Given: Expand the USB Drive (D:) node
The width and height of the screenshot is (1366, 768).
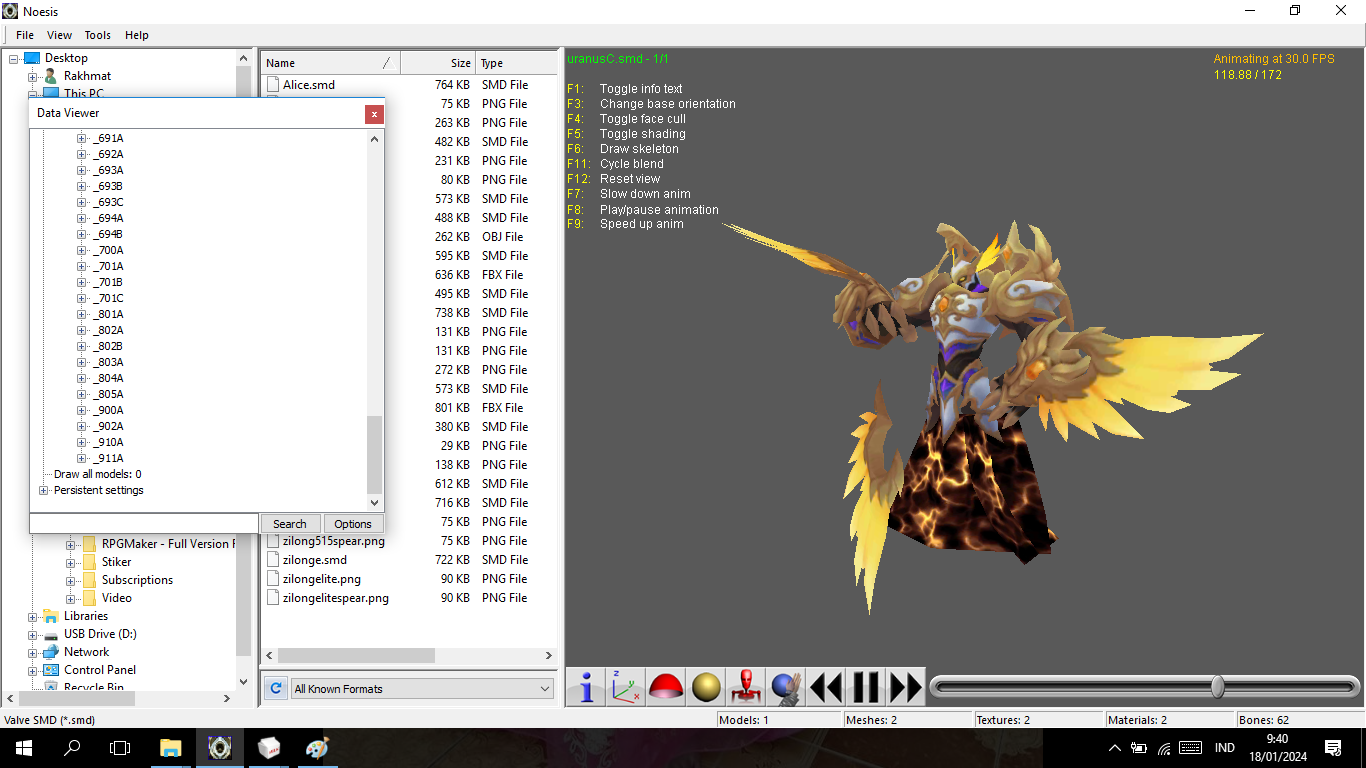Looking at the screenshot, I should pos(33,634).
